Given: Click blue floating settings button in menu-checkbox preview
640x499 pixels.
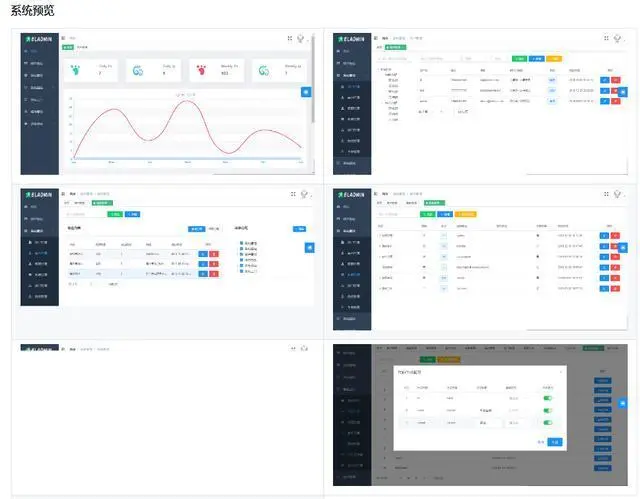Looking at the screenshot, I should tap(309, 247).
